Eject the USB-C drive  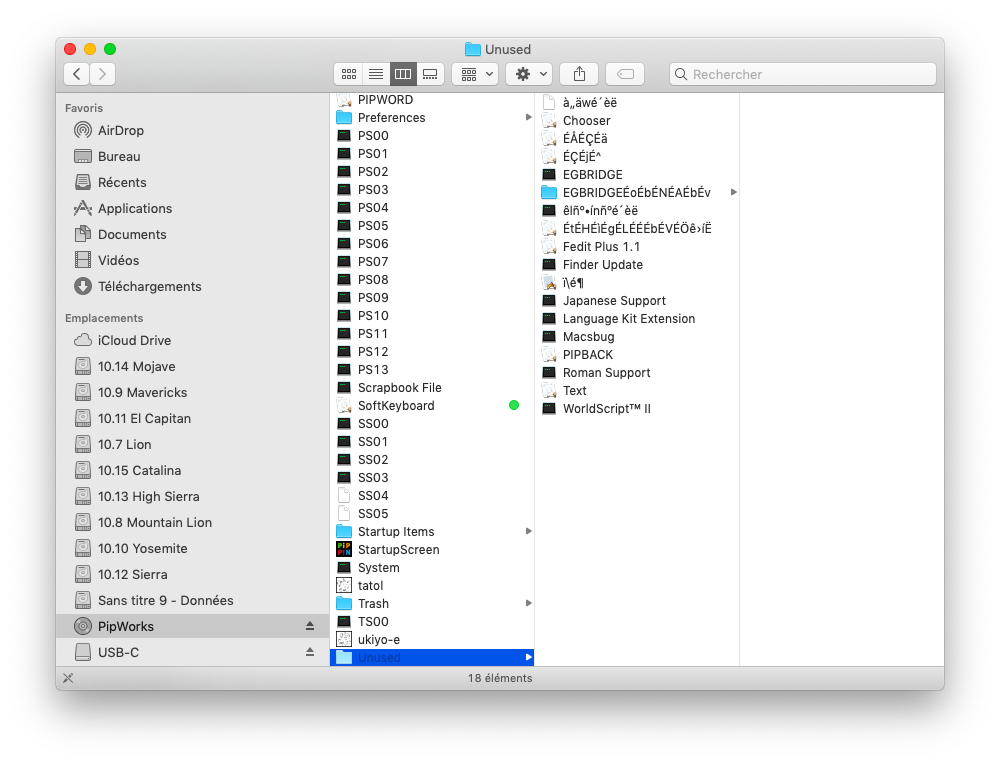[310, 652]
